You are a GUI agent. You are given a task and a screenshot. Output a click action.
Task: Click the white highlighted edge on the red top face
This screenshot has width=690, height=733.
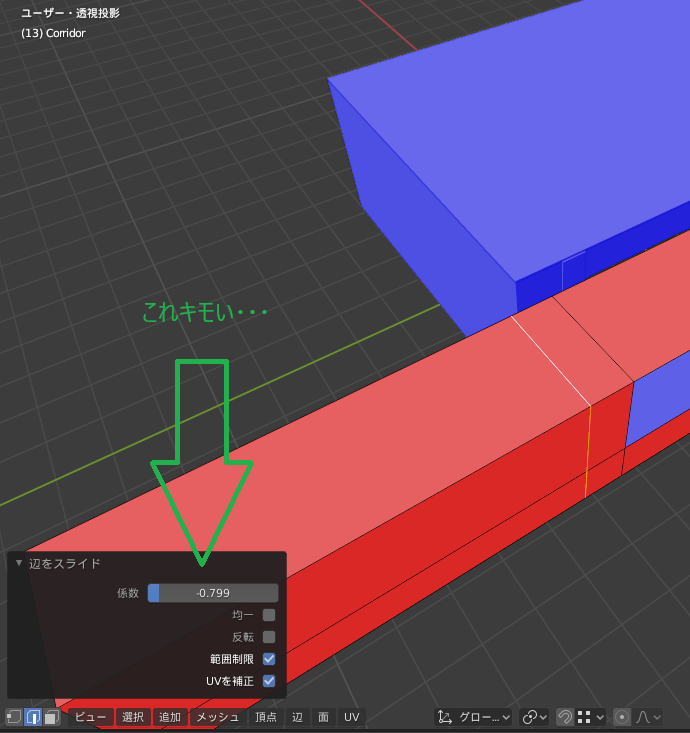[x=551, y=360]
